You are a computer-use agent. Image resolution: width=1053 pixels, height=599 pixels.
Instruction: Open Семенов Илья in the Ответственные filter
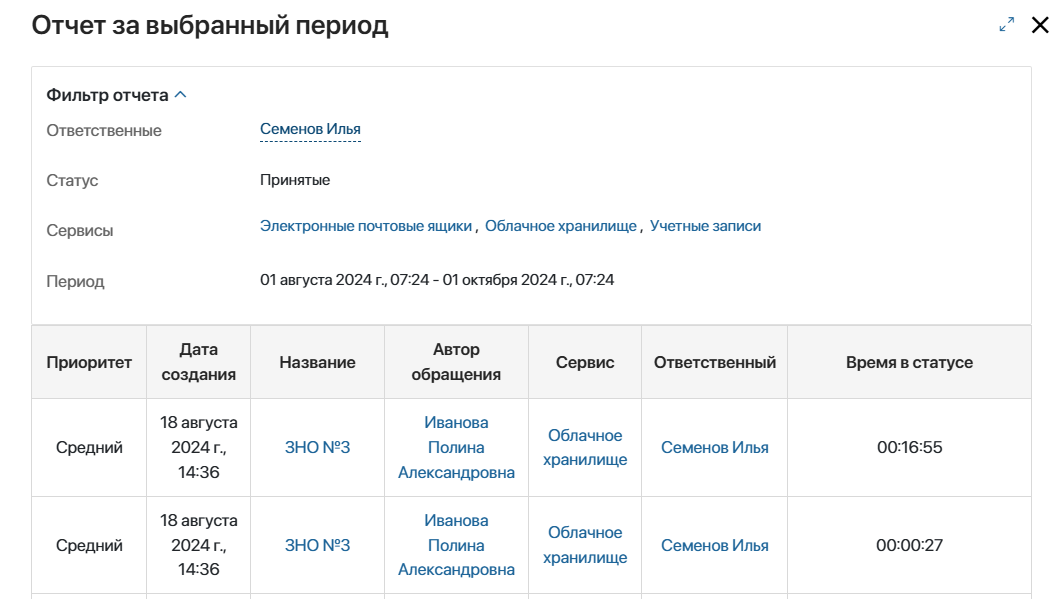pyautogui.click(x=310, y=129)
